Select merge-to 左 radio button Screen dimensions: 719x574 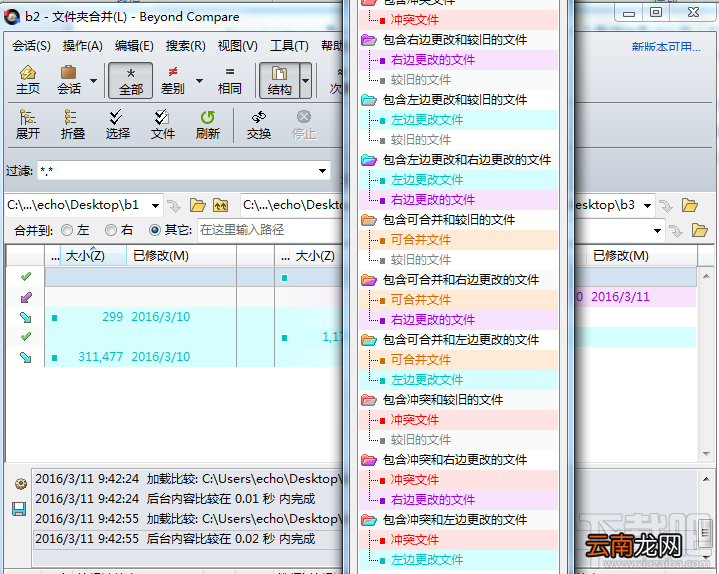[67, 230]
